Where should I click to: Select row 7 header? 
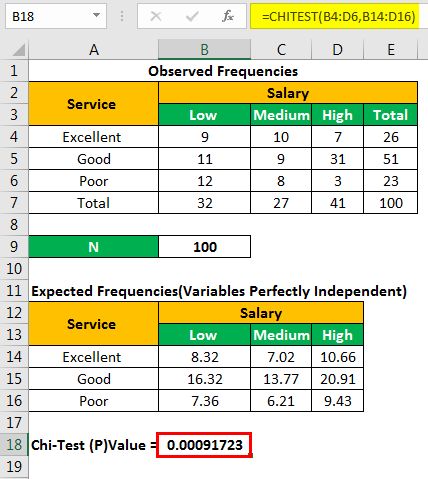click(14, 203)
